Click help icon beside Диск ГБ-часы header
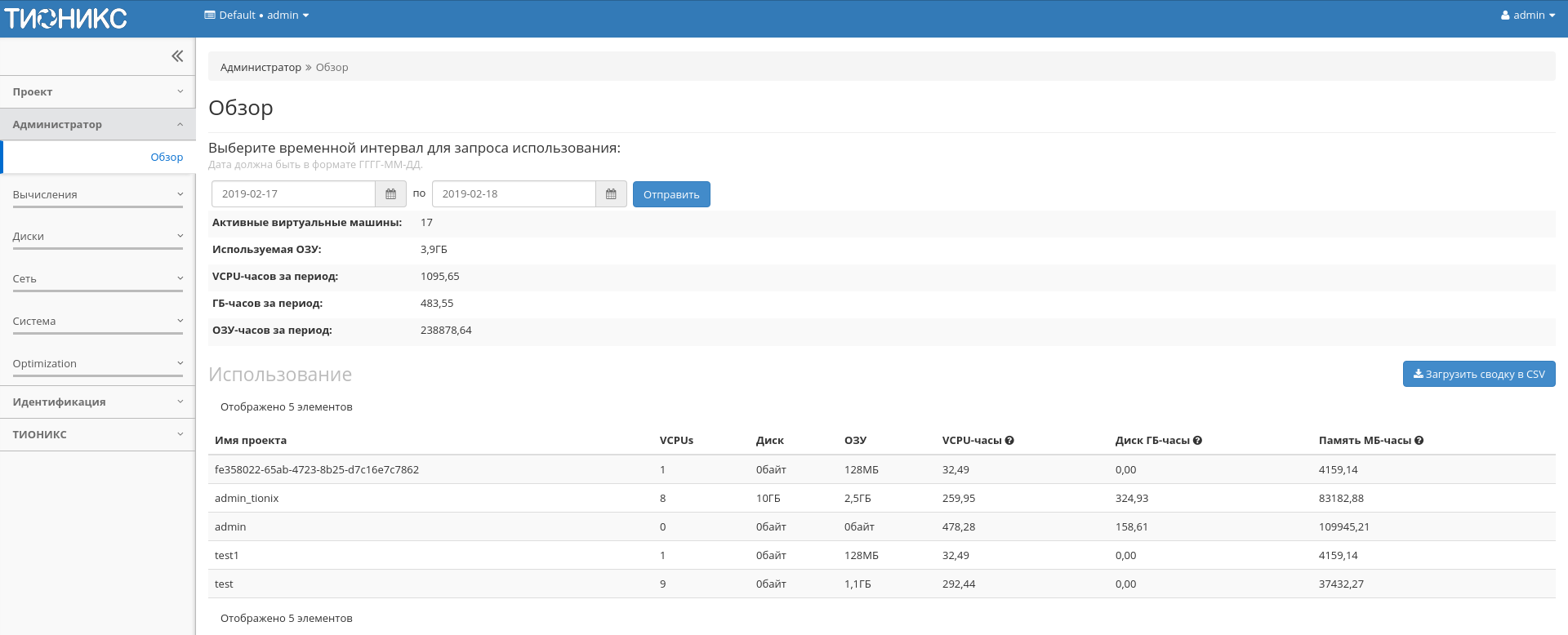This screenshot has height=635, width=1568. click(1197, 441)
